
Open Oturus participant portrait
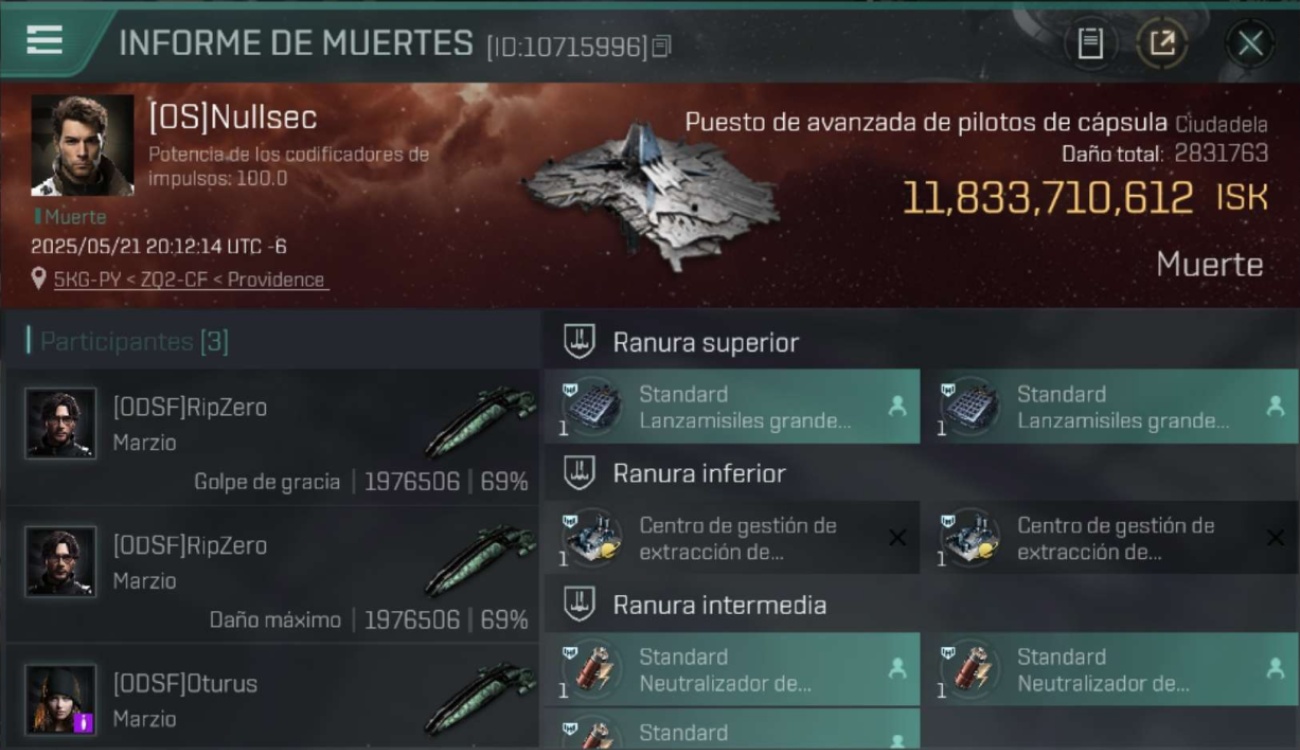tap(61, 699)
